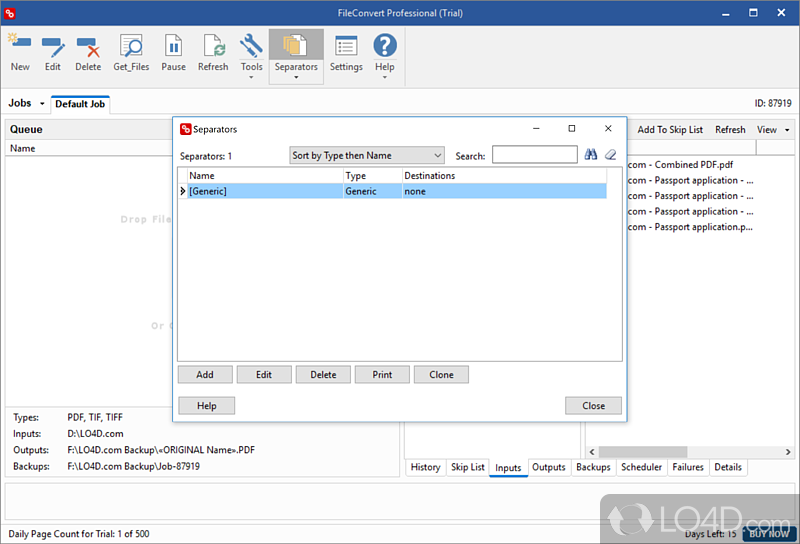Open the Sort by Type then Name dropdown

coord(366,155)
